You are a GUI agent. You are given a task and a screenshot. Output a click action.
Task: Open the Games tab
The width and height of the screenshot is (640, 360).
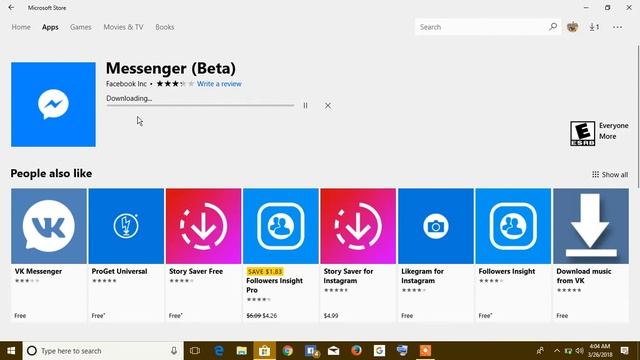[x=80, y=27]
